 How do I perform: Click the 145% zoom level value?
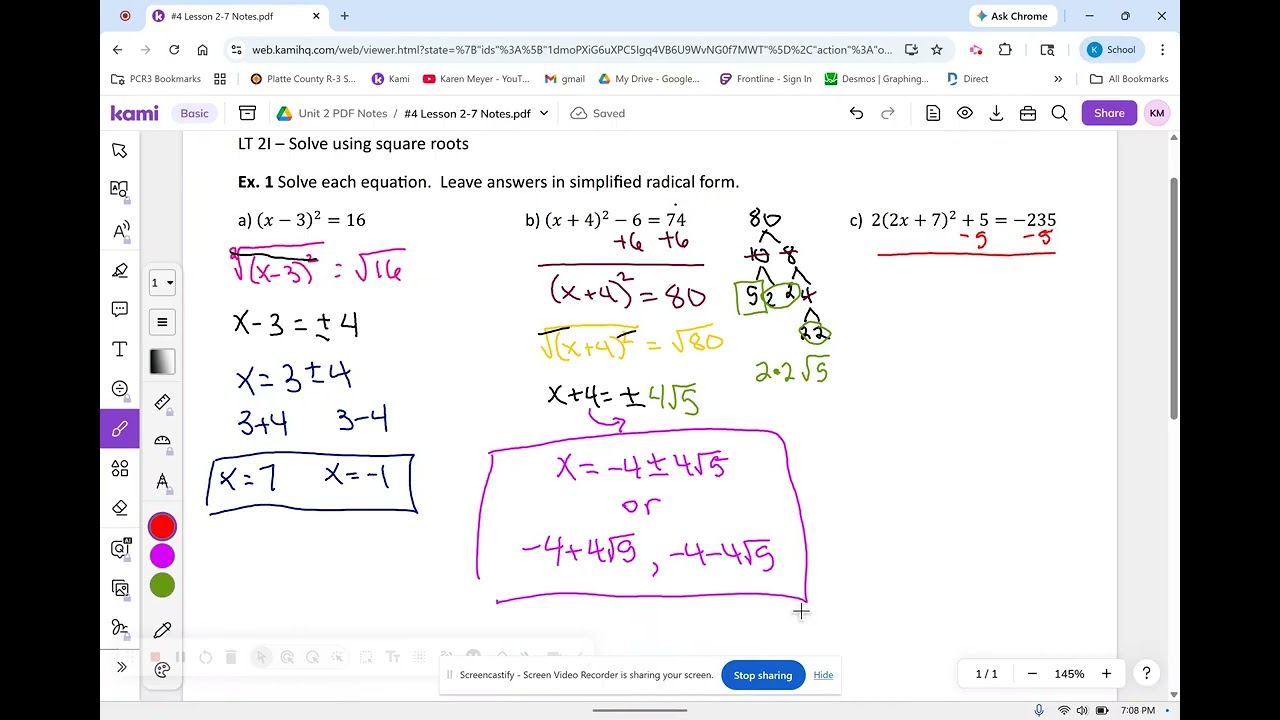(1069, 674)
